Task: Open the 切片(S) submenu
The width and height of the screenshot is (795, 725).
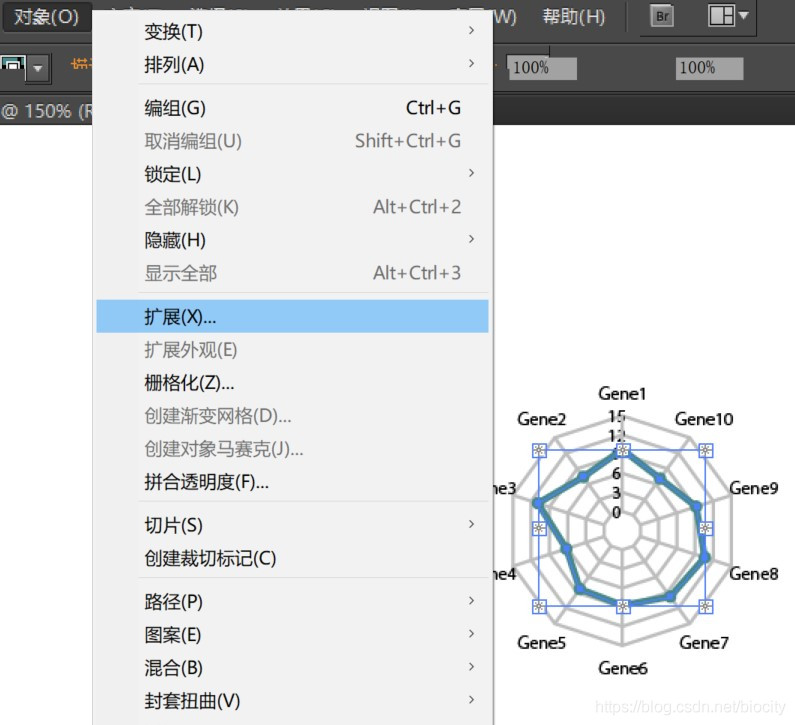Action: pyautogui.click(x=293, y=525)
